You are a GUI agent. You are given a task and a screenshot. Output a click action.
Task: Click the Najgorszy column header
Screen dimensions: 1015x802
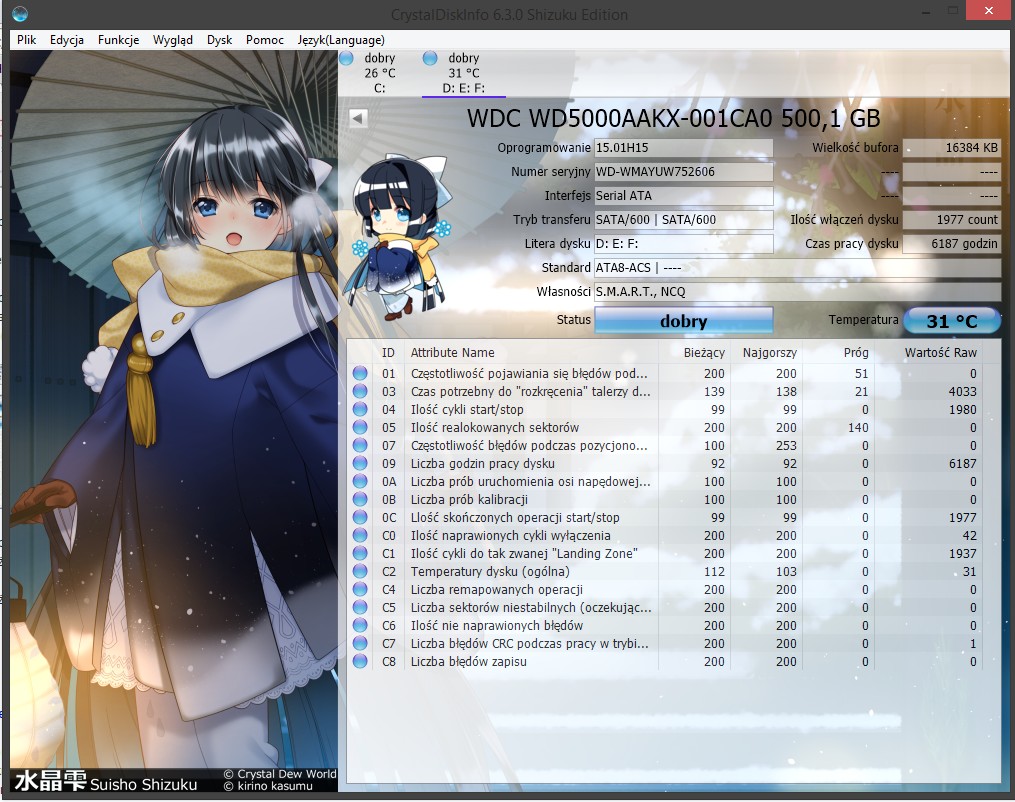click(768, 353)
